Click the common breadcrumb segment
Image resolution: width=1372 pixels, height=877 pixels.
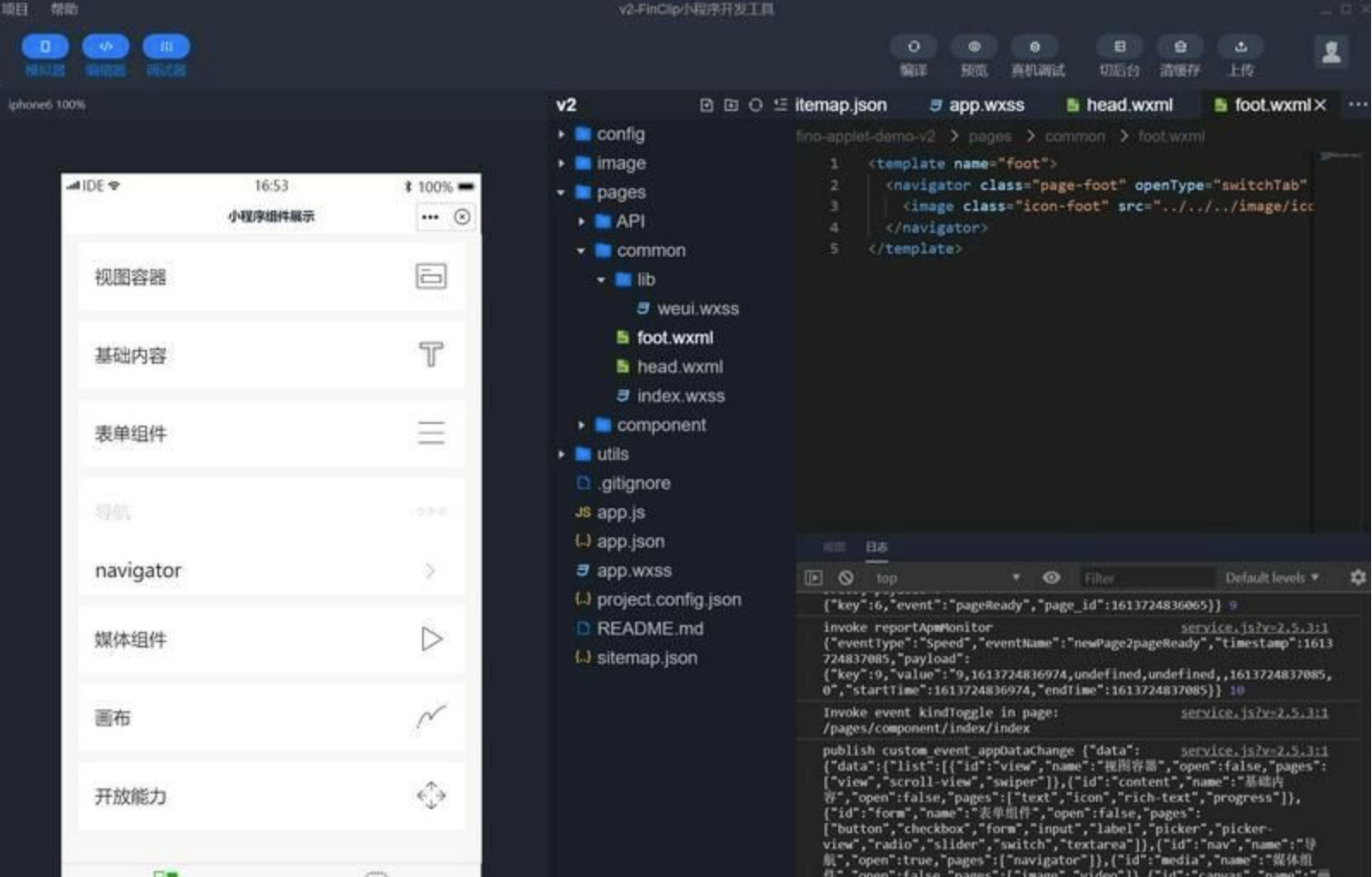pos(1075,137)
